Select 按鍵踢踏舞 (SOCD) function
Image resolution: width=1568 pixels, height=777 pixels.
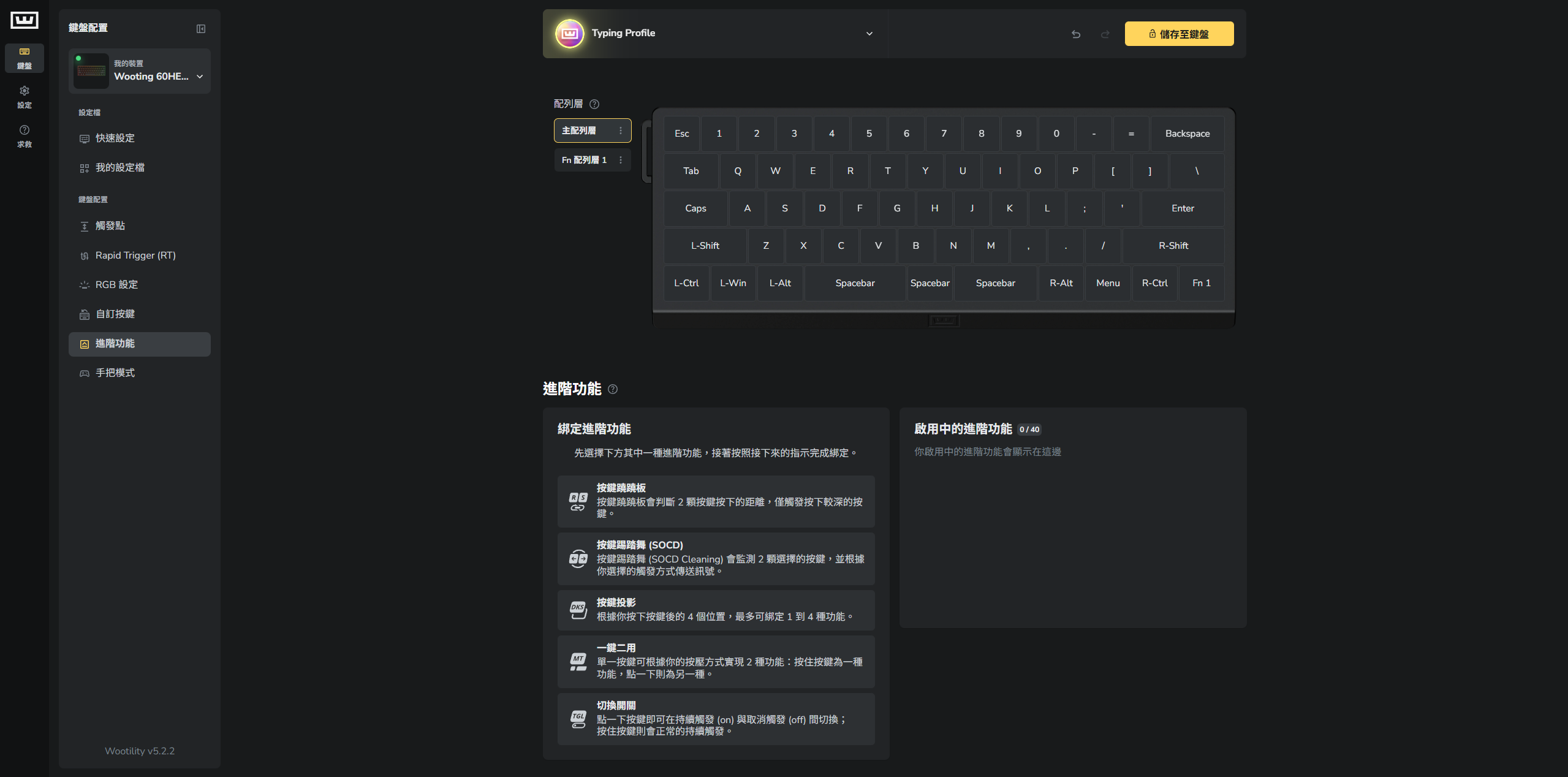pos(716,558)
